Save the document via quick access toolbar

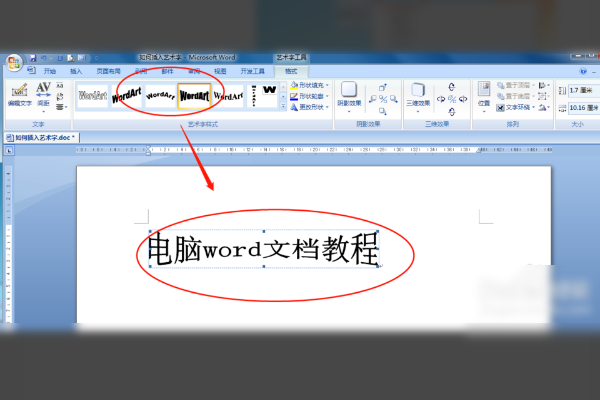(33, 58)
